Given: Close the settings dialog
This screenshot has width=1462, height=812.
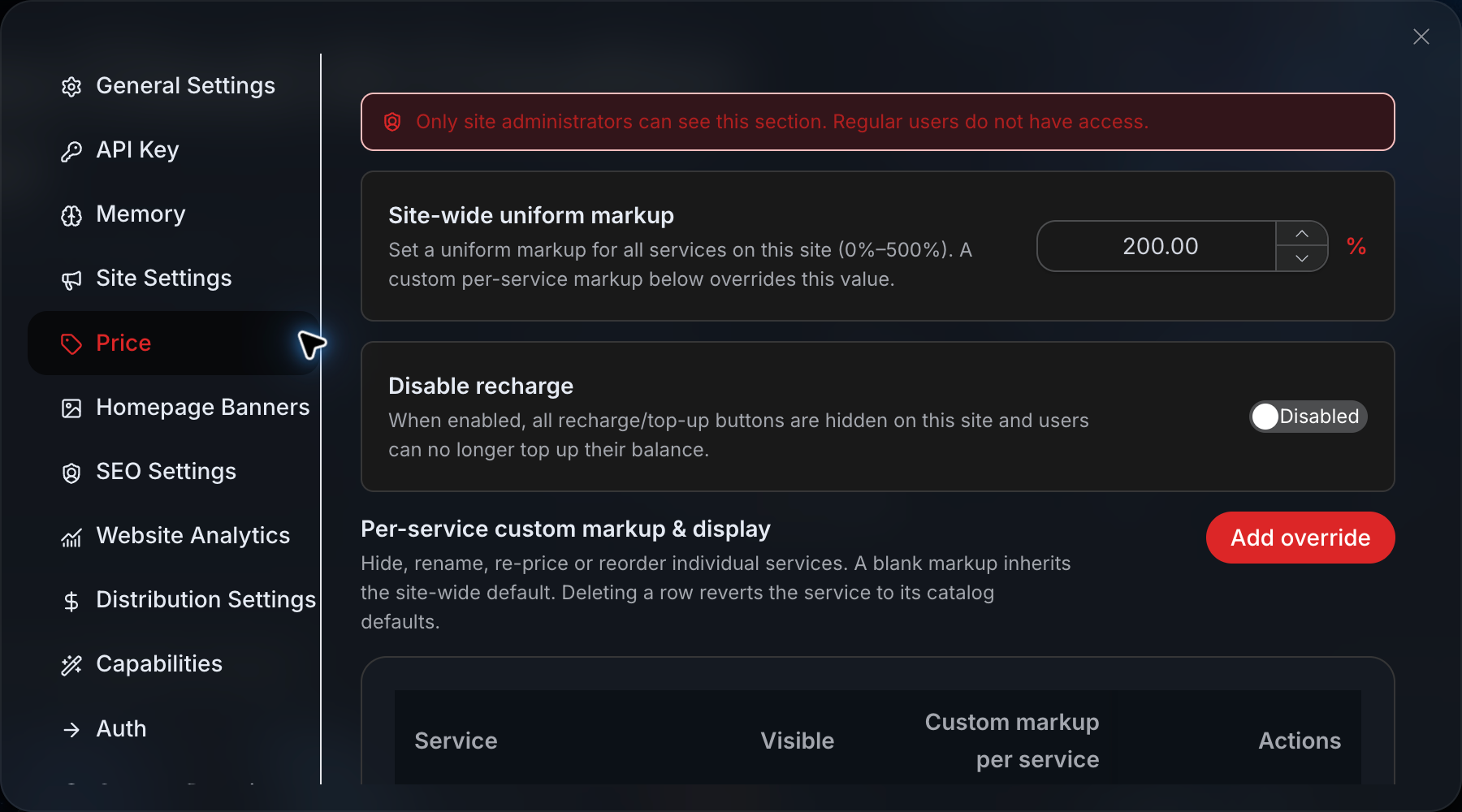Looking at the screenshot, I should [1421, 37].
